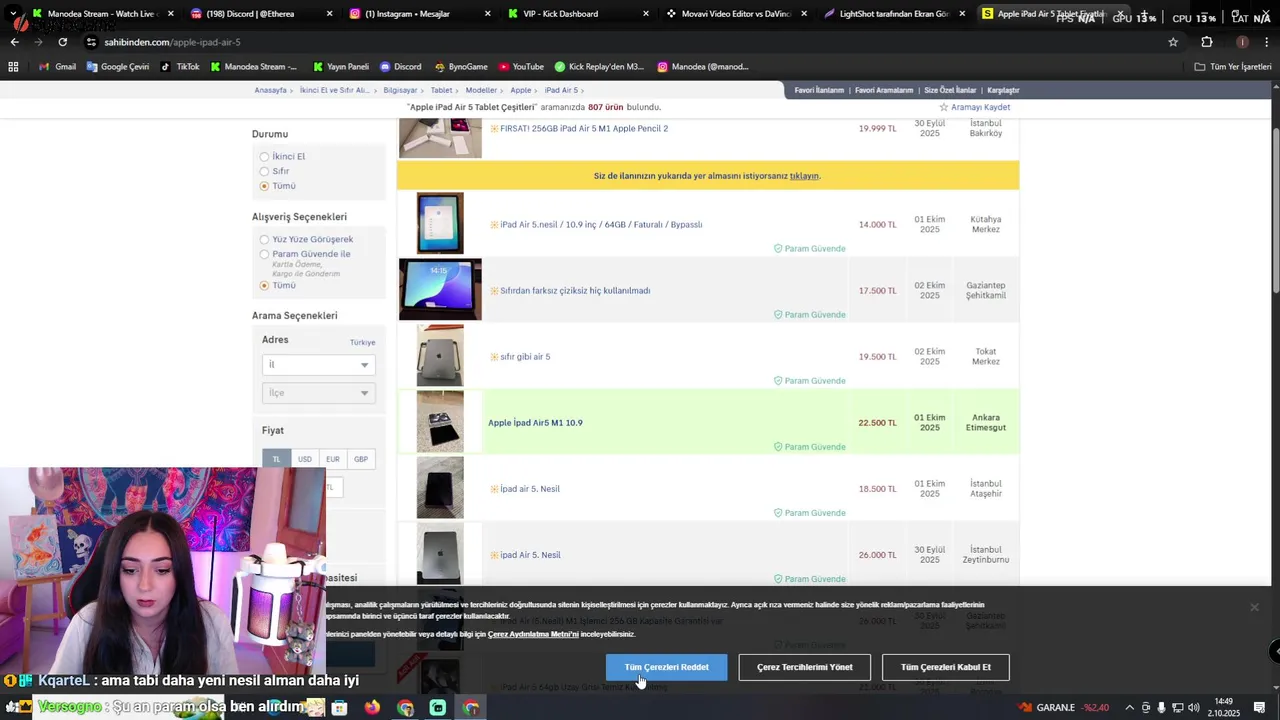Switch to LightShot browser tab

click(895, 14)
